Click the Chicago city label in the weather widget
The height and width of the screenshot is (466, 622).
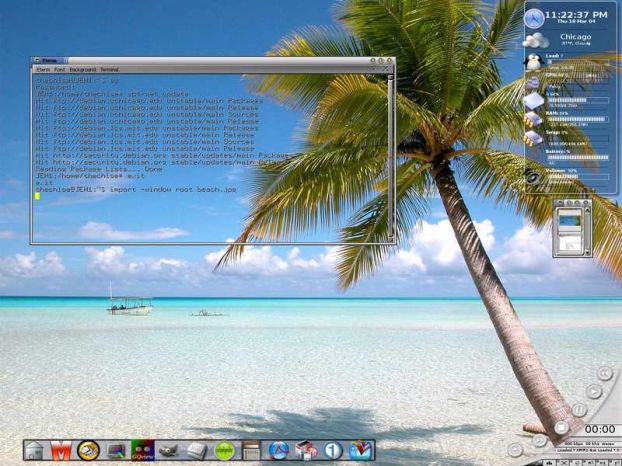tap(576, 36)
